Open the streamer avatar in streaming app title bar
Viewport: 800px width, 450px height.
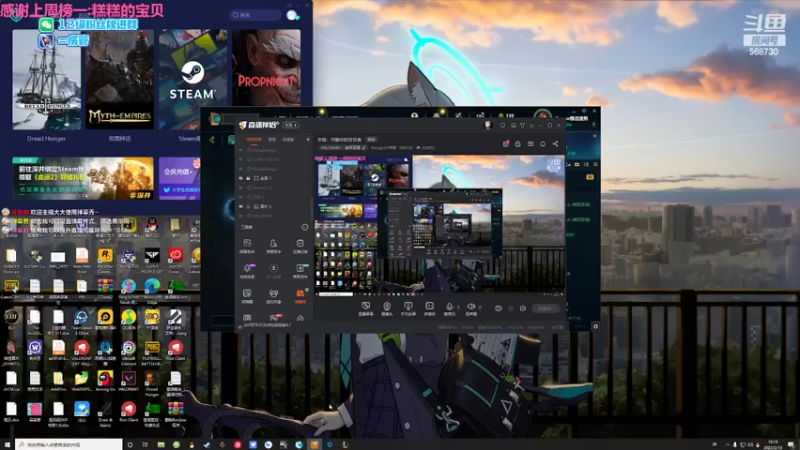pos(488,125)
